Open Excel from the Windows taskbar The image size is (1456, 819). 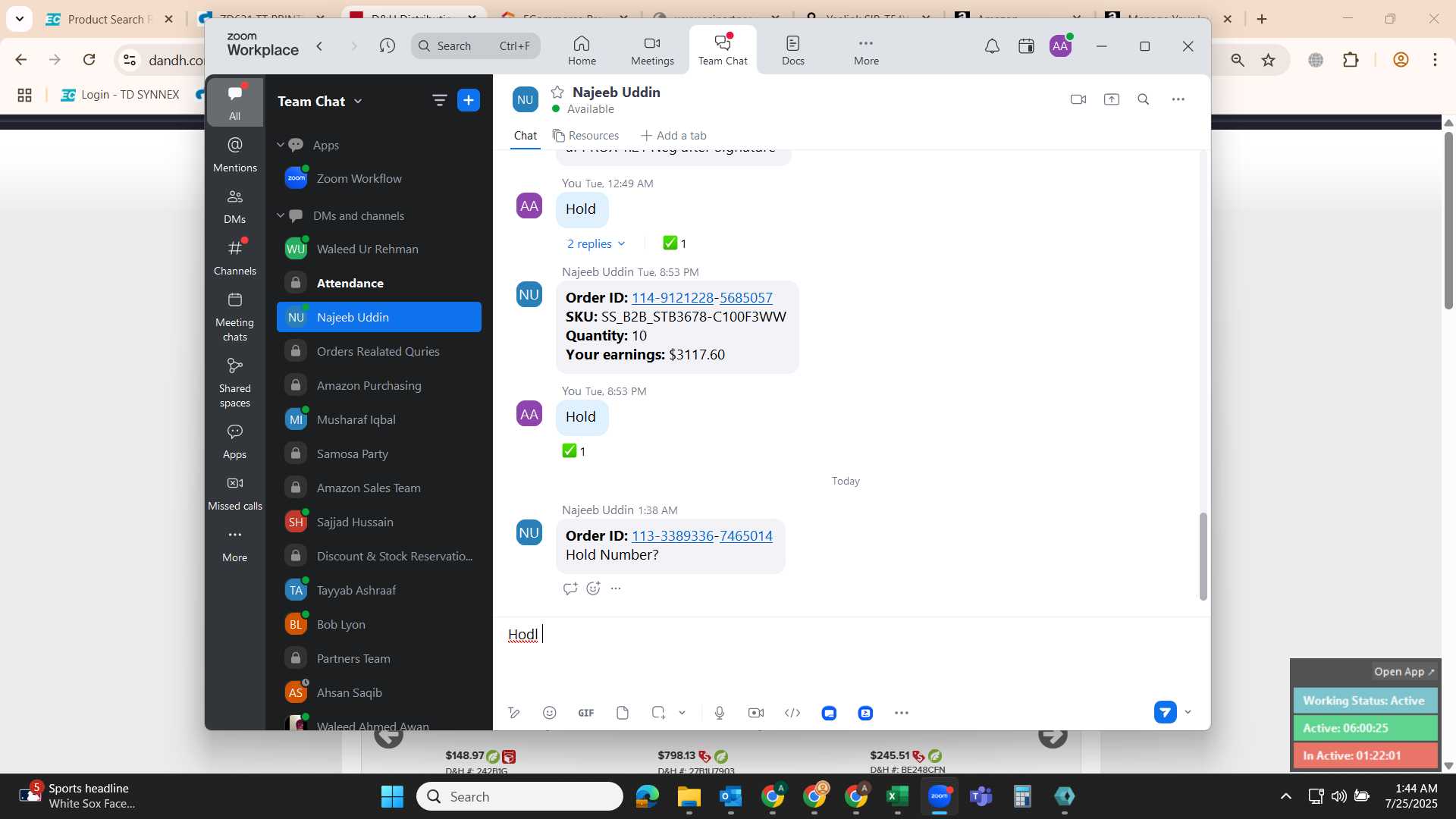897,796
